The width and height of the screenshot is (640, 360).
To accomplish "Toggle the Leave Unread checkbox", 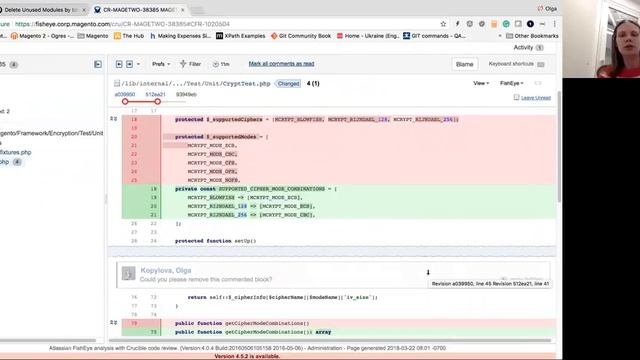I will click(516, 97).
